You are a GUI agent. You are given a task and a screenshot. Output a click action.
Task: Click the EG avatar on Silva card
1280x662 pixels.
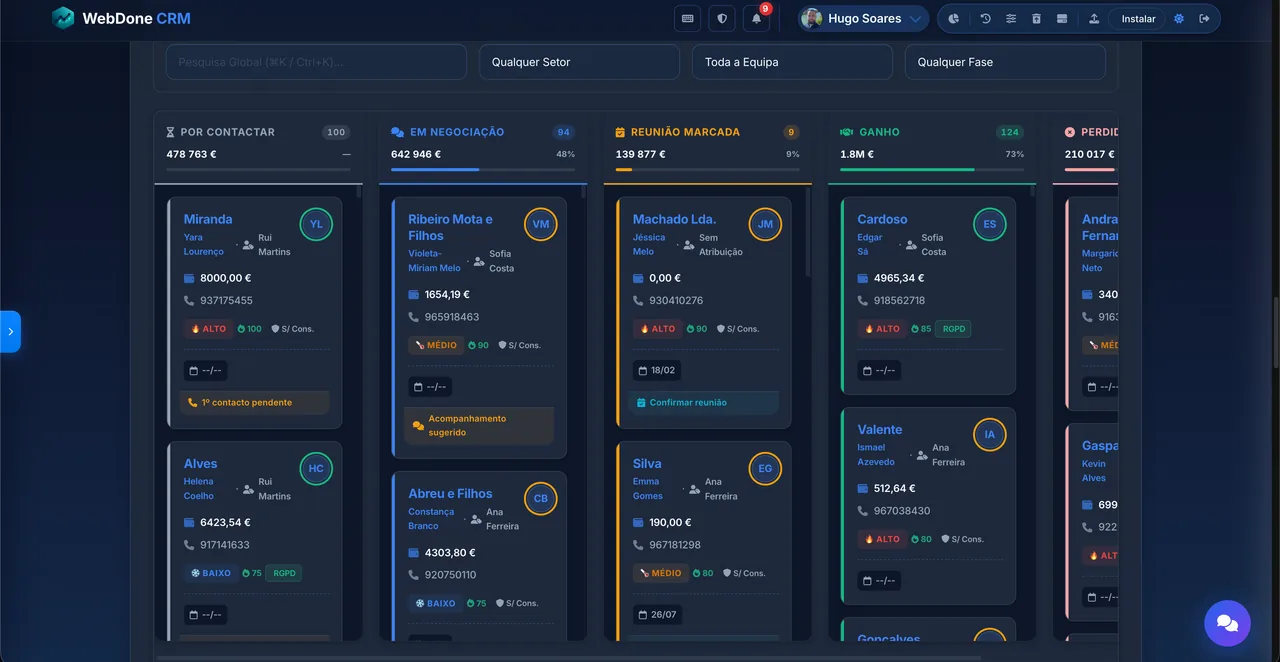765,469
